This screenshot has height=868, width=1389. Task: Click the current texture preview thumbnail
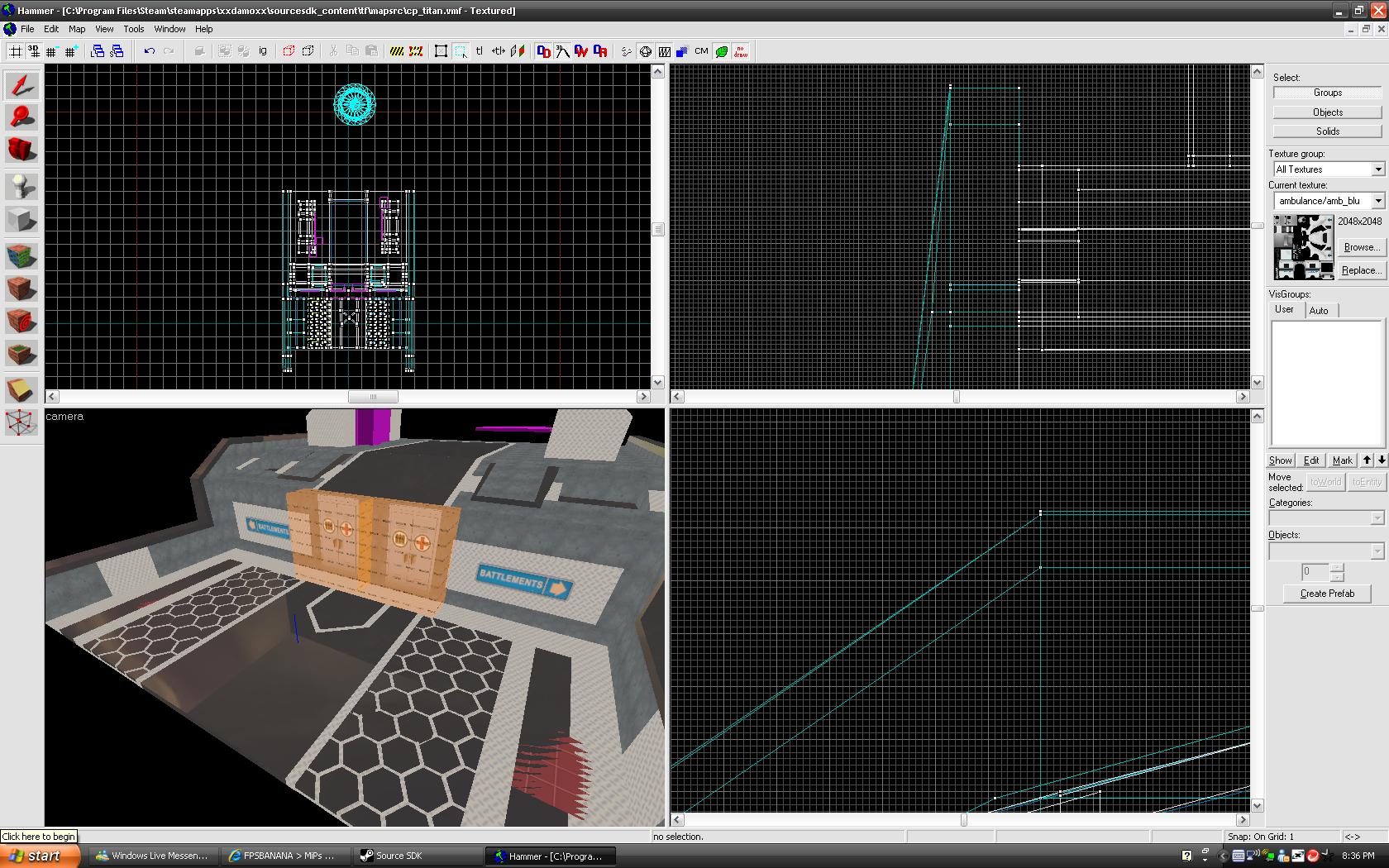[1303, 247]
